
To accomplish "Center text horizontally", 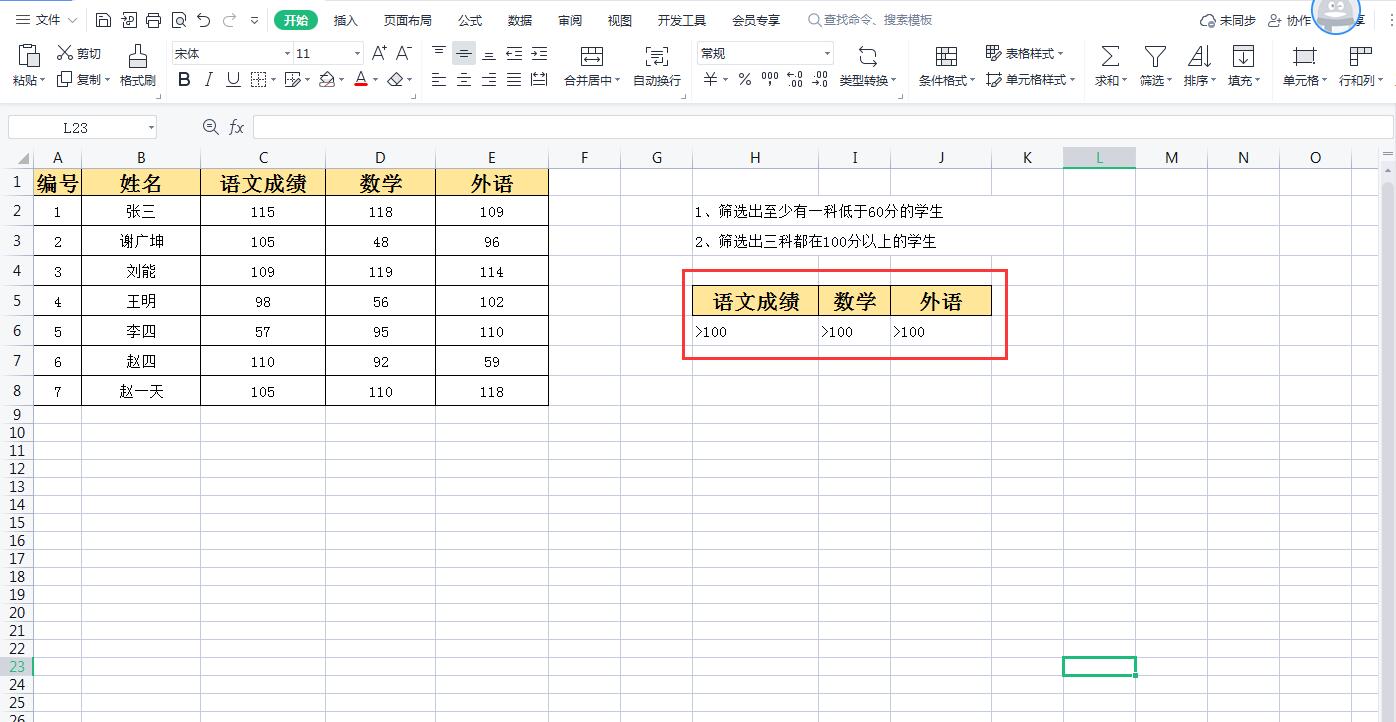I will 464,80.
